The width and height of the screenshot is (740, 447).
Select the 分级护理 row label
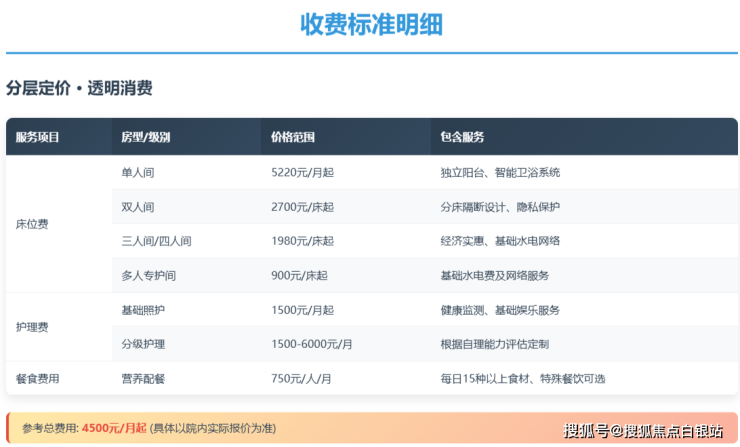coord(143,344)
